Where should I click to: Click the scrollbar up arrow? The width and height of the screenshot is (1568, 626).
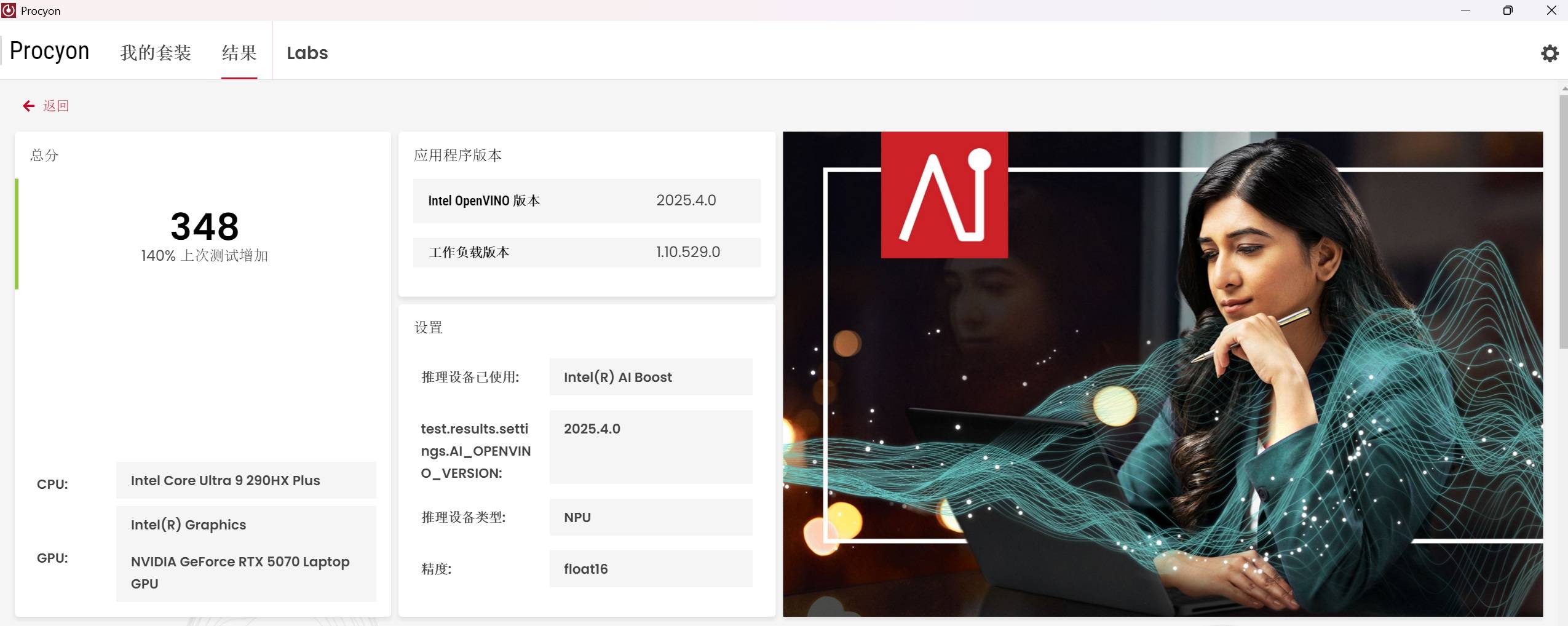(1564, 89)
